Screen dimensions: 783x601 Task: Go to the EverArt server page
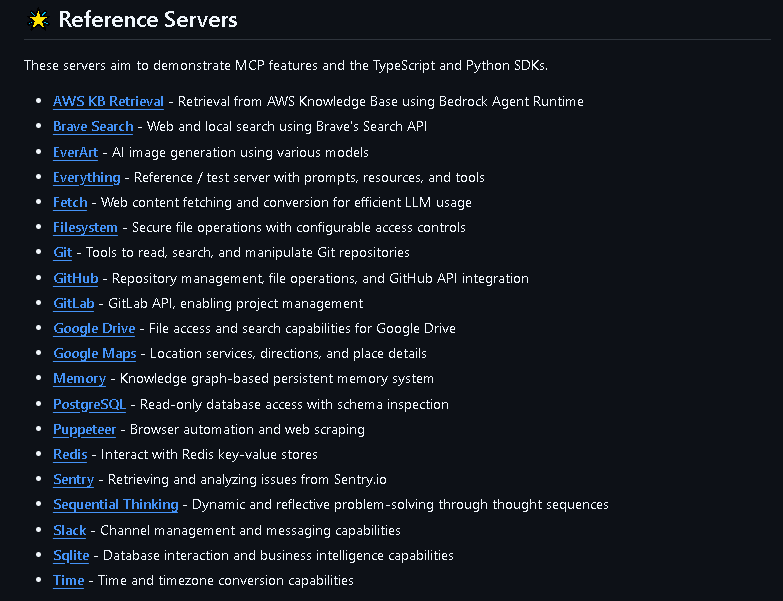point(75,152)
